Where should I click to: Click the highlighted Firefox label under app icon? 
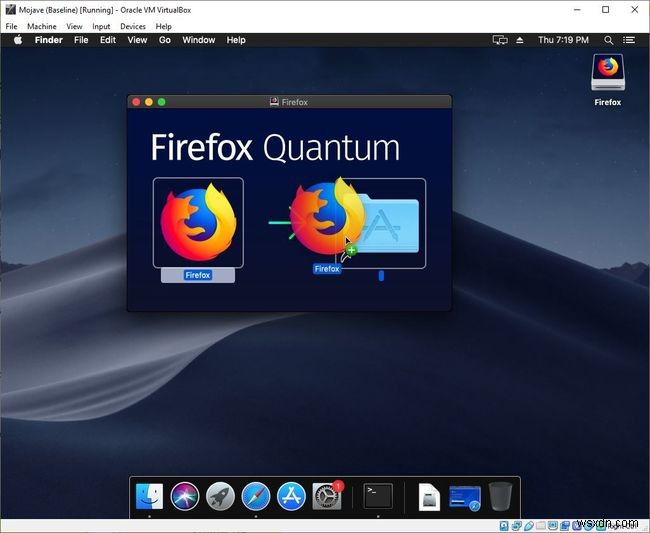198,275
